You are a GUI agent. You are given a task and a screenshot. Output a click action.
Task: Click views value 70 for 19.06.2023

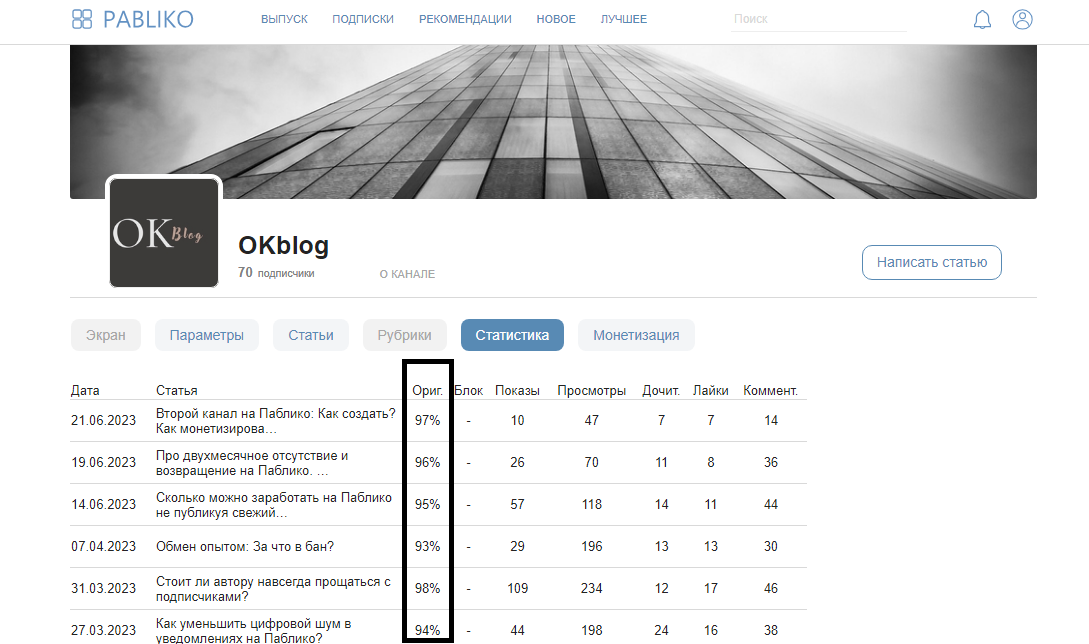[x=592, y=463]
